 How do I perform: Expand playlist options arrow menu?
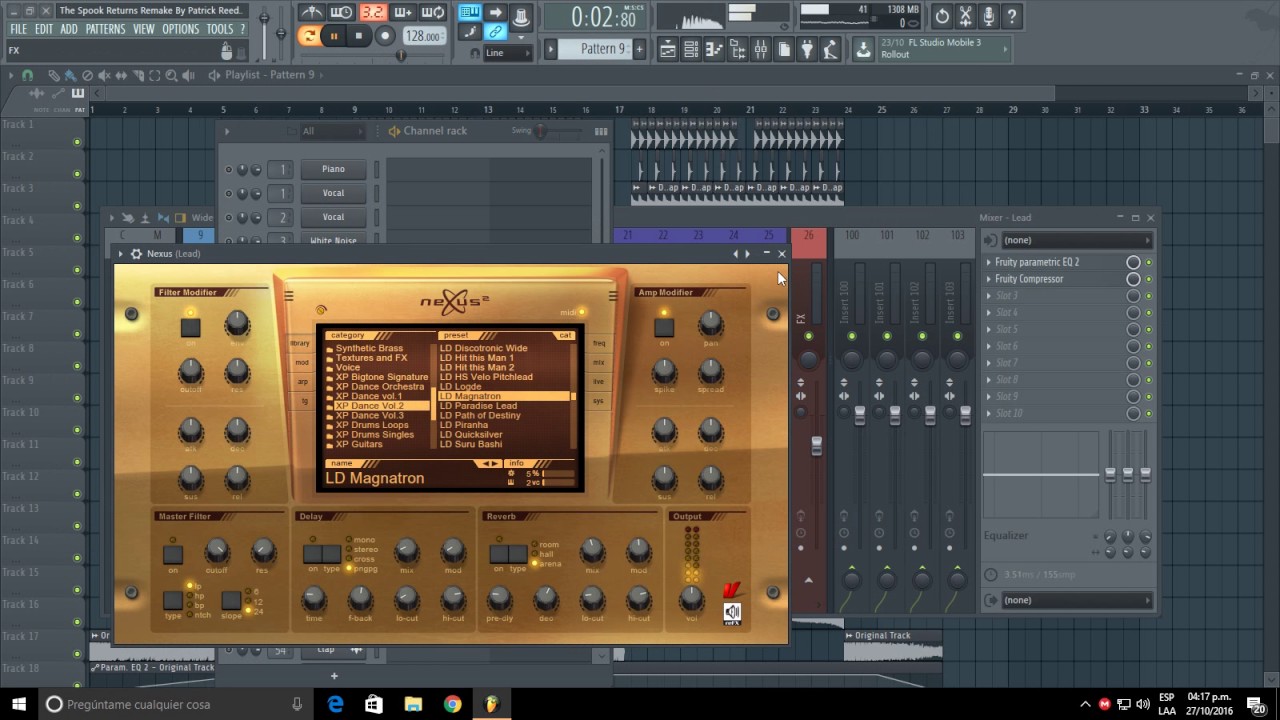pos(11,75)
